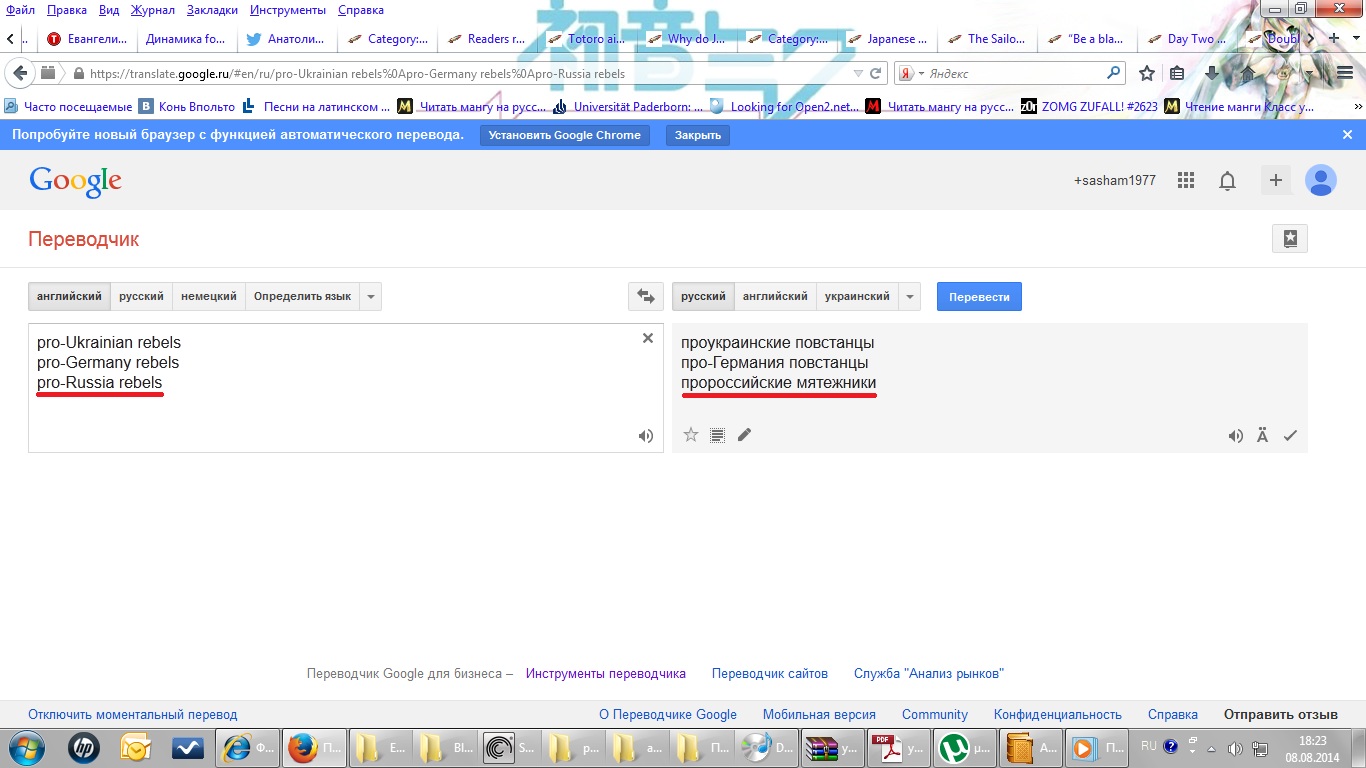The height and width of the screenshot is (768, 1366).
Task: Show hidden system tray icons
Action: 1211,749
